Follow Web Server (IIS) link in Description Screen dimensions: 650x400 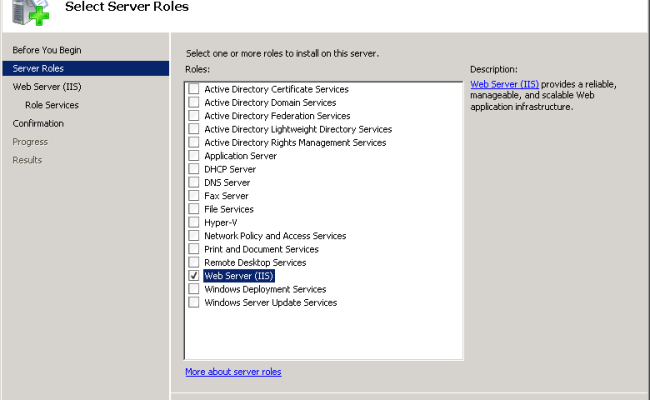pyautogui.click(x=504, y=84)
